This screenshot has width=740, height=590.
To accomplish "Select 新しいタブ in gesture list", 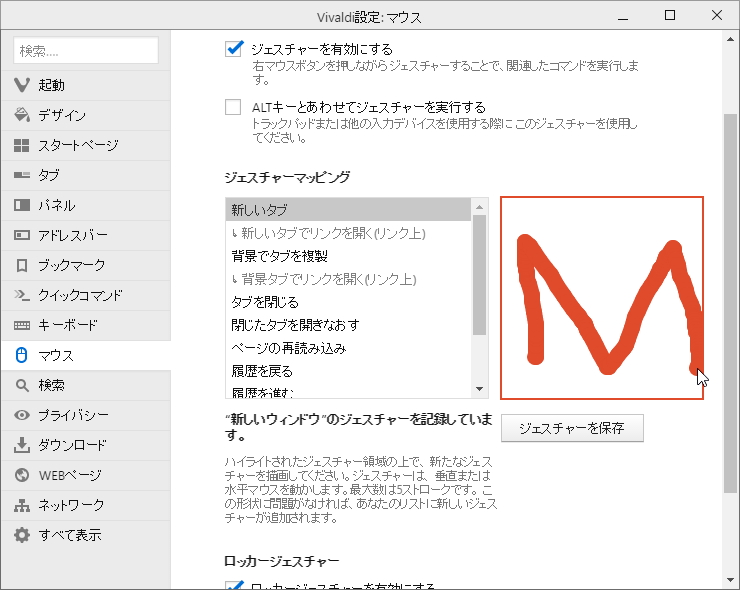I will pyautogui.click(x=348, y=210).
